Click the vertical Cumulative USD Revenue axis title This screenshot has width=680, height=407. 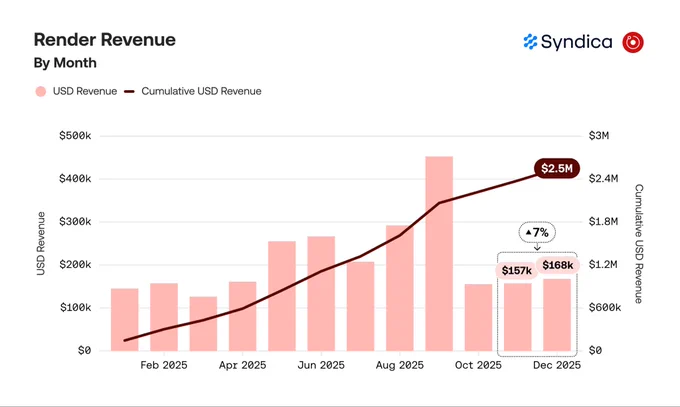(x=639, y=243)
